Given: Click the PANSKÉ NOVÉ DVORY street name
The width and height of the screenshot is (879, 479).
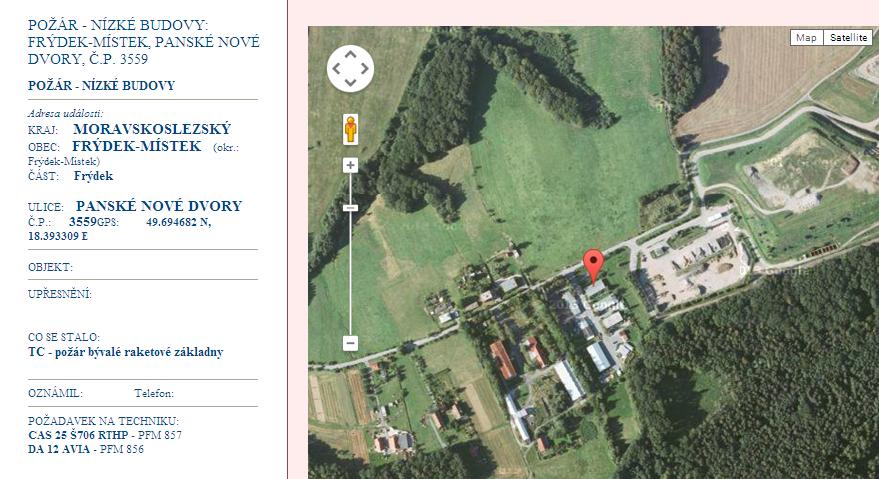Looking at the screenshot, I should click(x=159, y=206).
